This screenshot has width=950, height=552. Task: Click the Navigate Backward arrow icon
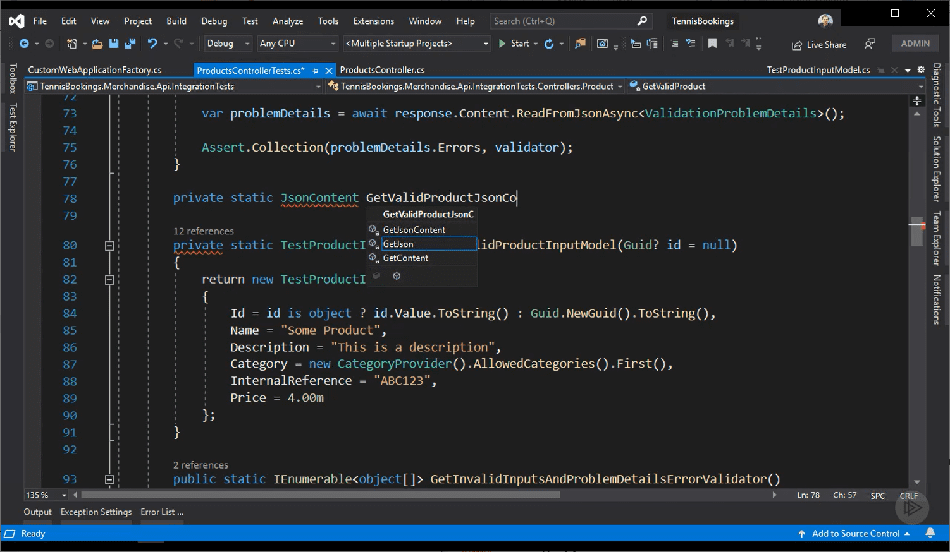[x=24, y=44]
